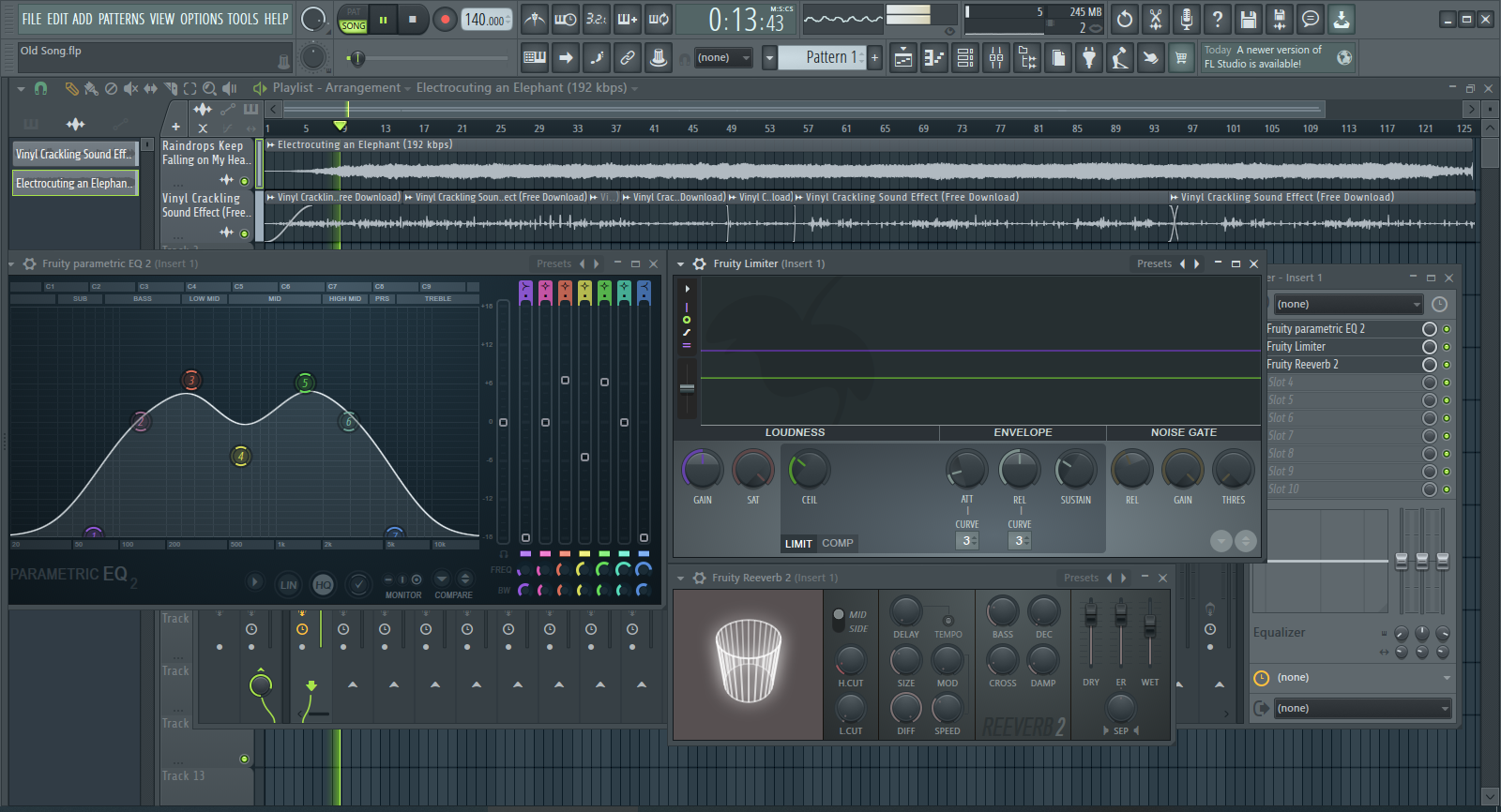Screen dimensions: 1501x812
Task: Switch Fruity Limiter to COMP mode
Action: click(x=837, y=543)
